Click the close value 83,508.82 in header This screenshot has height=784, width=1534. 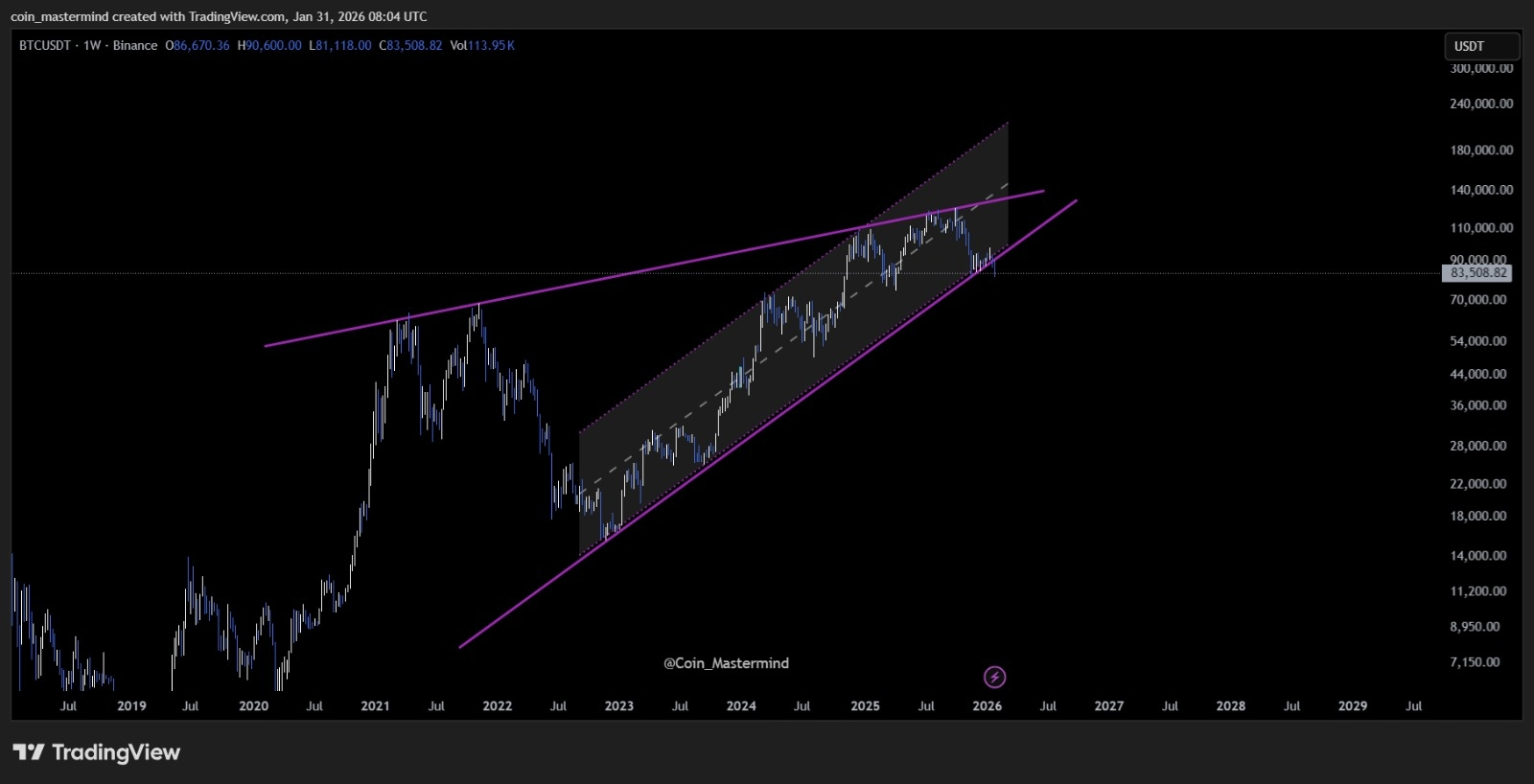[414, 45]
